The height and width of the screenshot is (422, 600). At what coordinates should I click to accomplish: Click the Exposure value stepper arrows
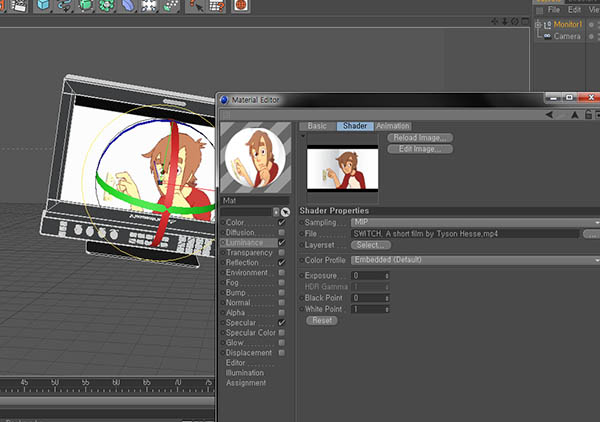point(387,276)
